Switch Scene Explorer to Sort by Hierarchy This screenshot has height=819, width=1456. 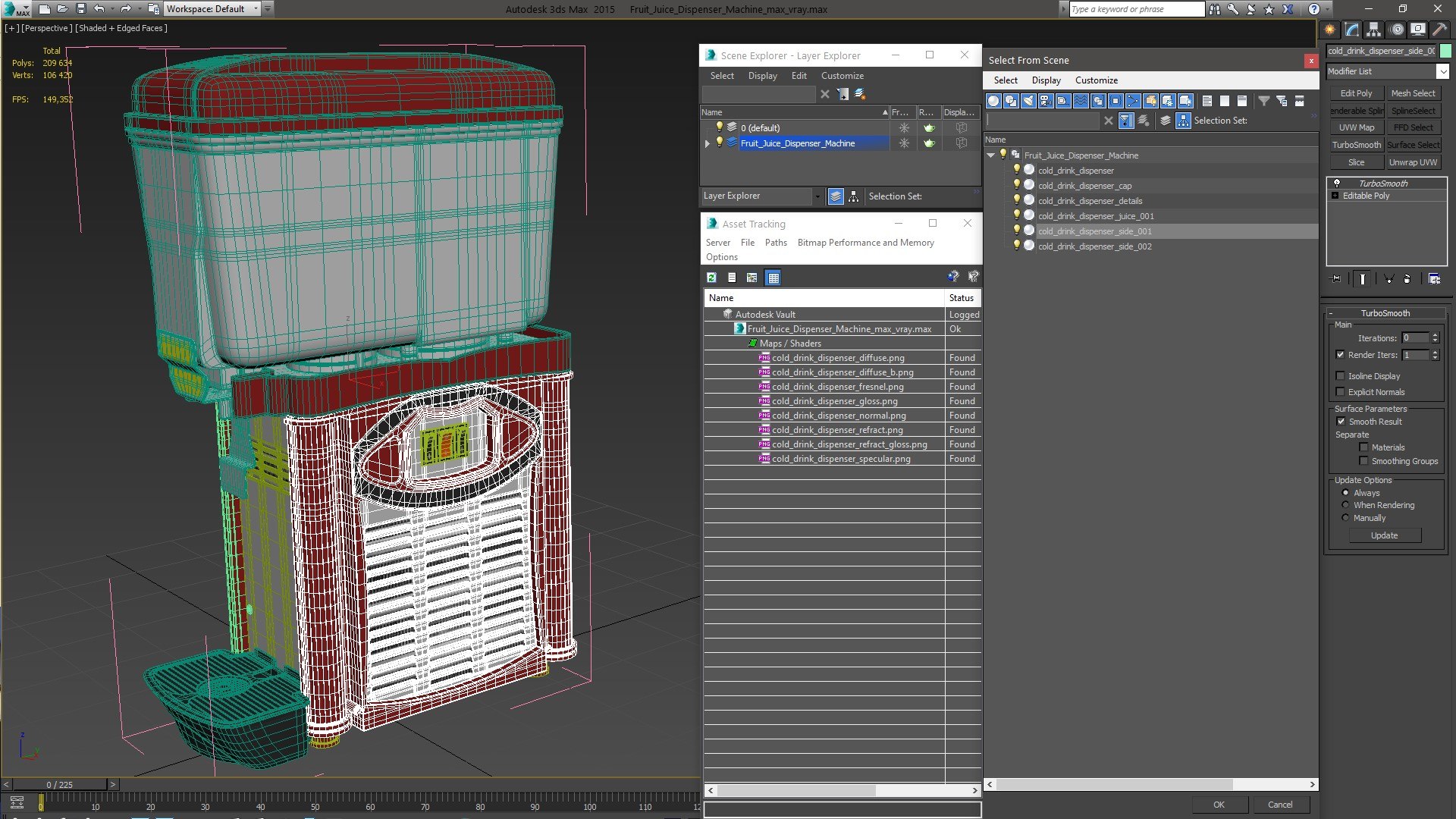pyautogui.click(x=854, y=196)
